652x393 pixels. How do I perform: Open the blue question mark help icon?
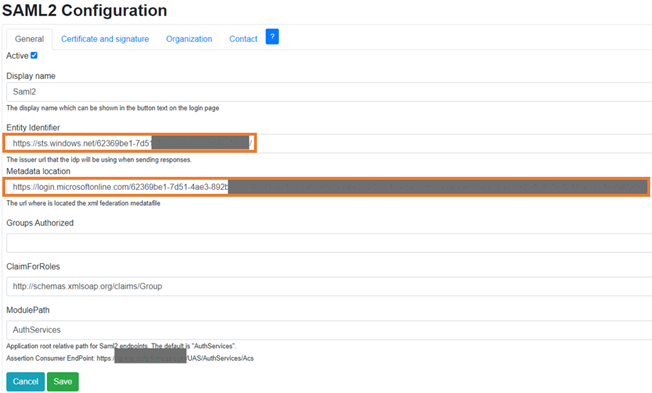272,37
